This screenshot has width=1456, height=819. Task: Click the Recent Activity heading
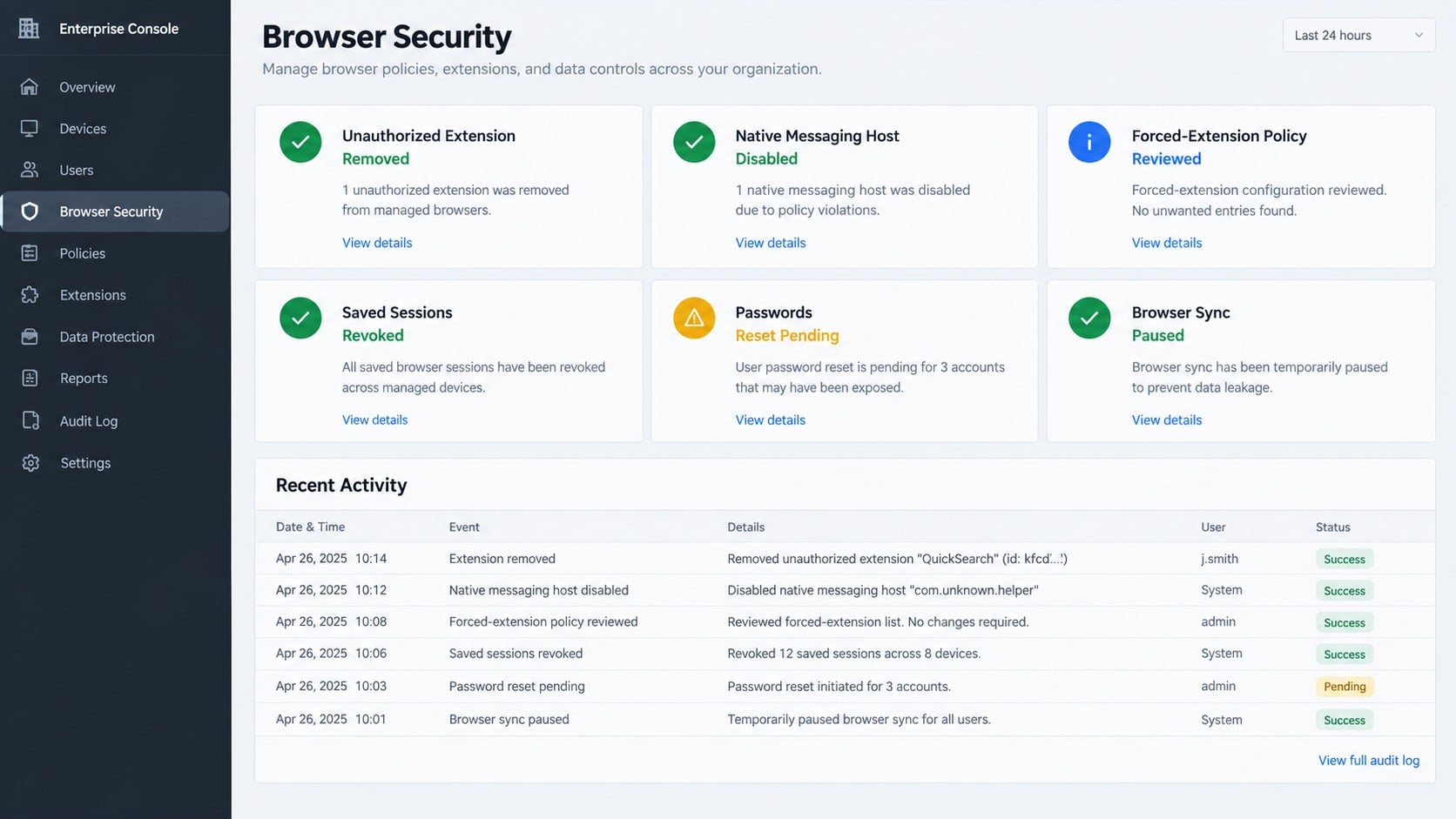(341, 485)
